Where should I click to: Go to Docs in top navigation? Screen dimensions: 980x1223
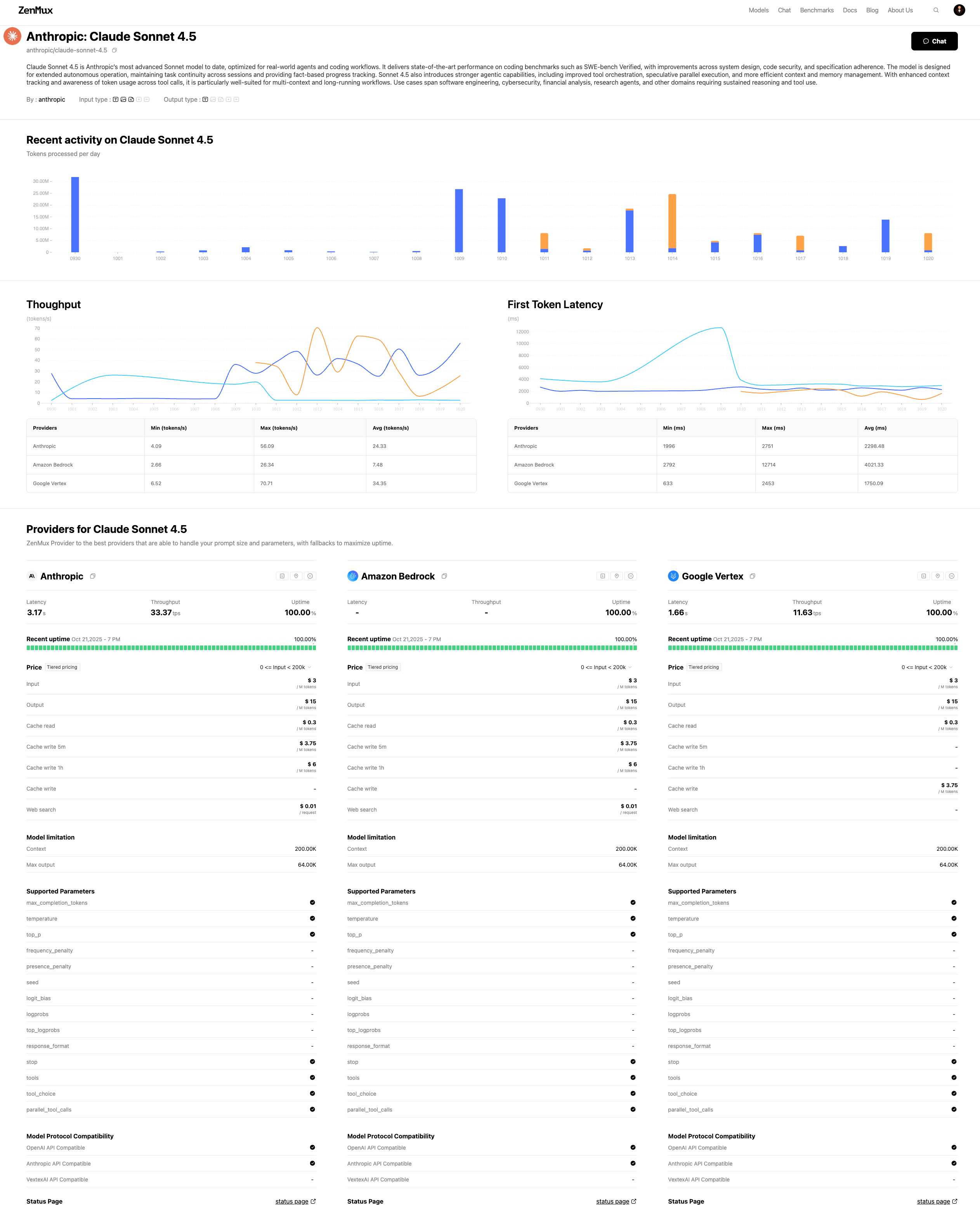850,10
